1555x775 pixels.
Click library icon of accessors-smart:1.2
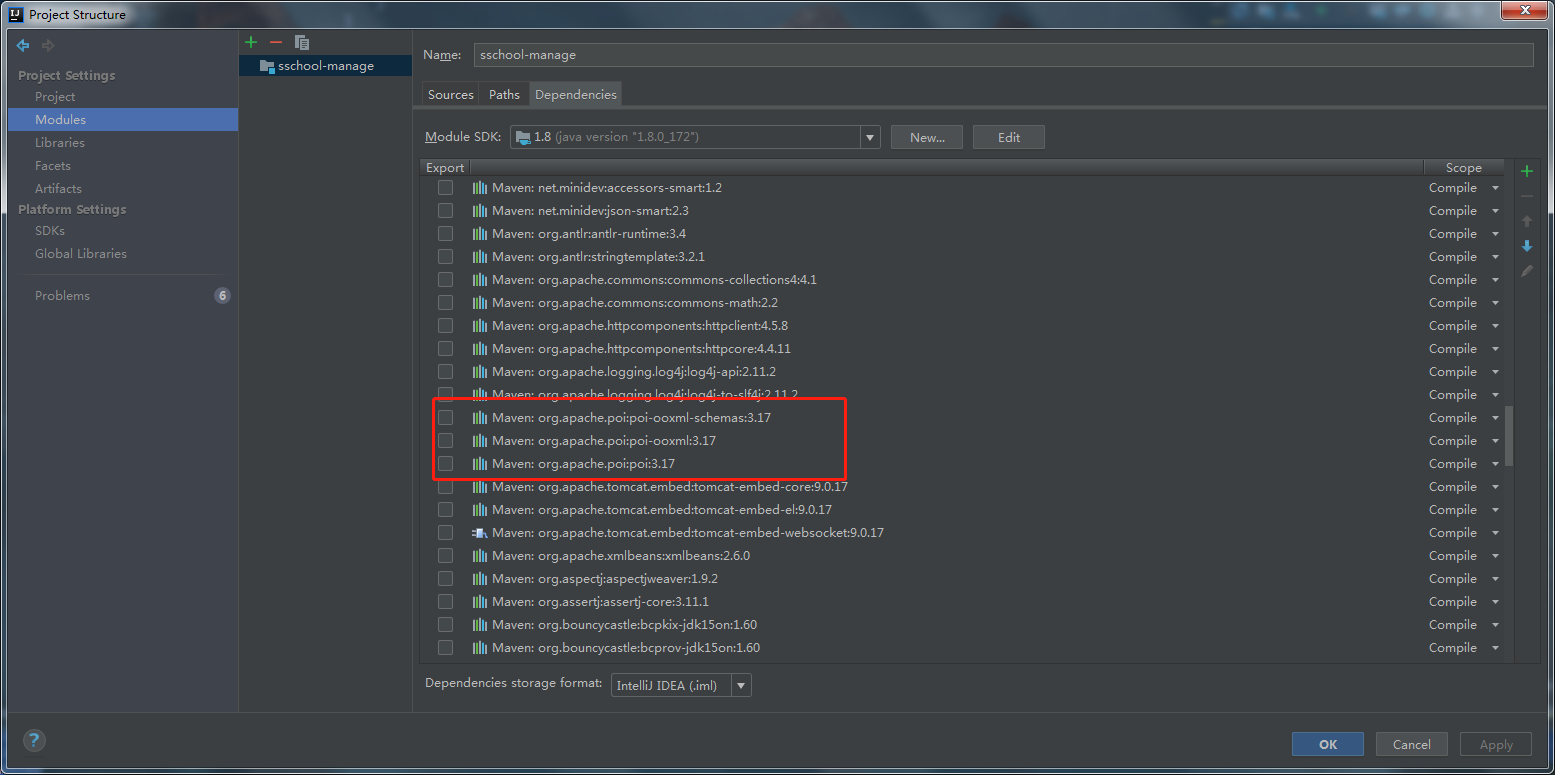[x=480, y=188]
